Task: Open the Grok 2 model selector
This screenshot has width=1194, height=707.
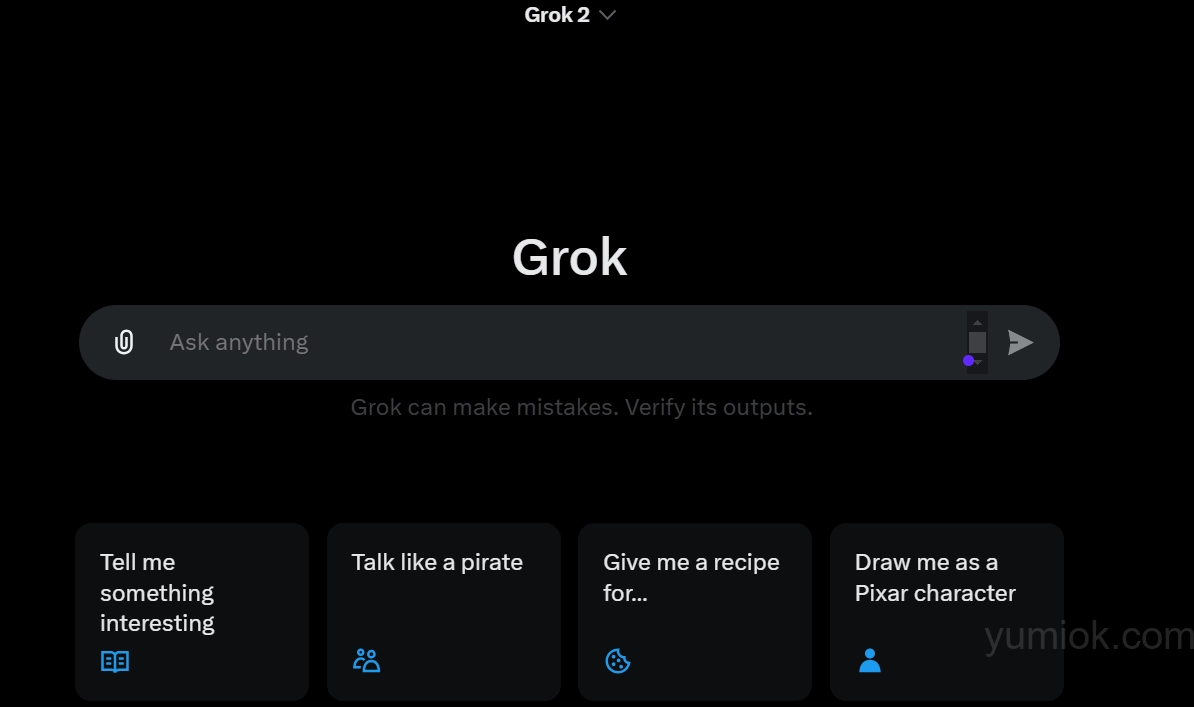Action: [x=557, y=15]
